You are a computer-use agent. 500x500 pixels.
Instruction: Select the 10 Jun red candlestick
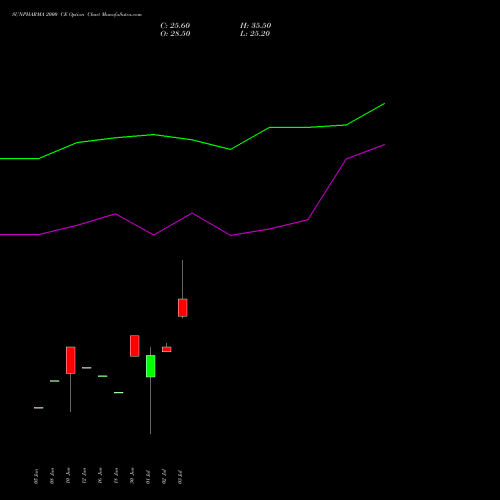point(71,360)
